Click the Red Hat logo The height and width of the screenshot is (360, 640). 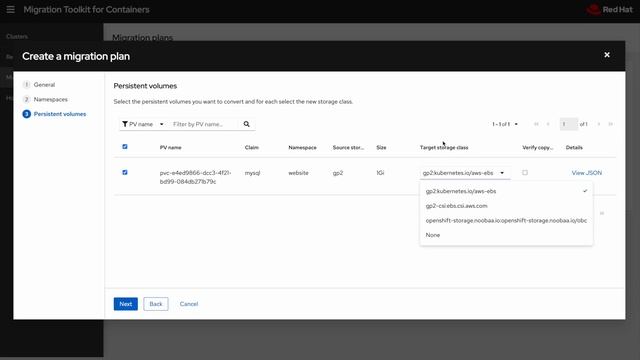609,9
